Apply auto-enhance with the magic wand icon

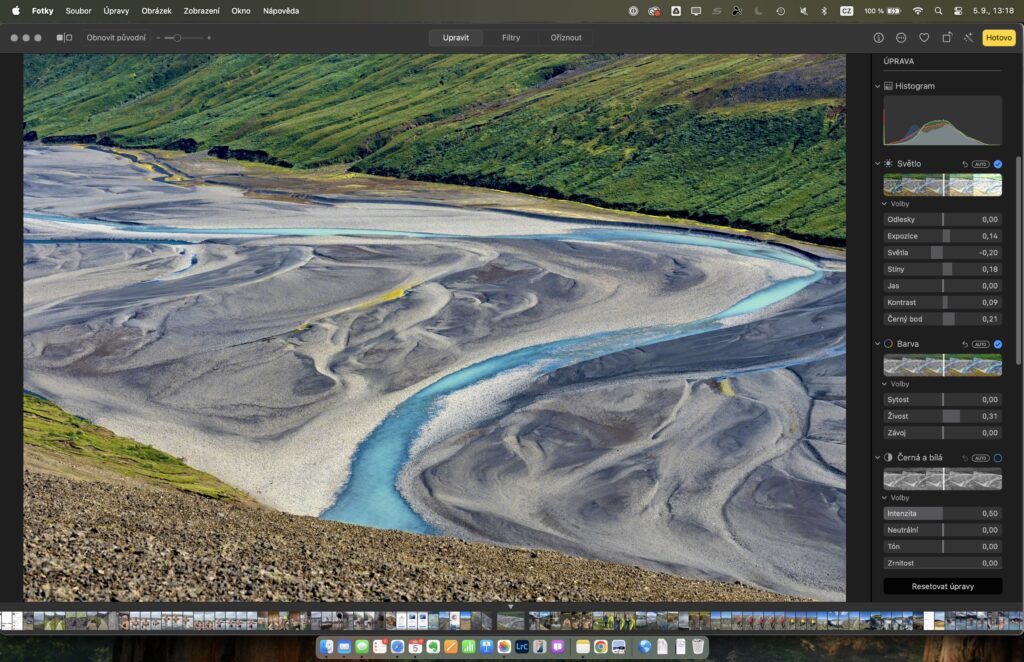(x=968, y=37)
